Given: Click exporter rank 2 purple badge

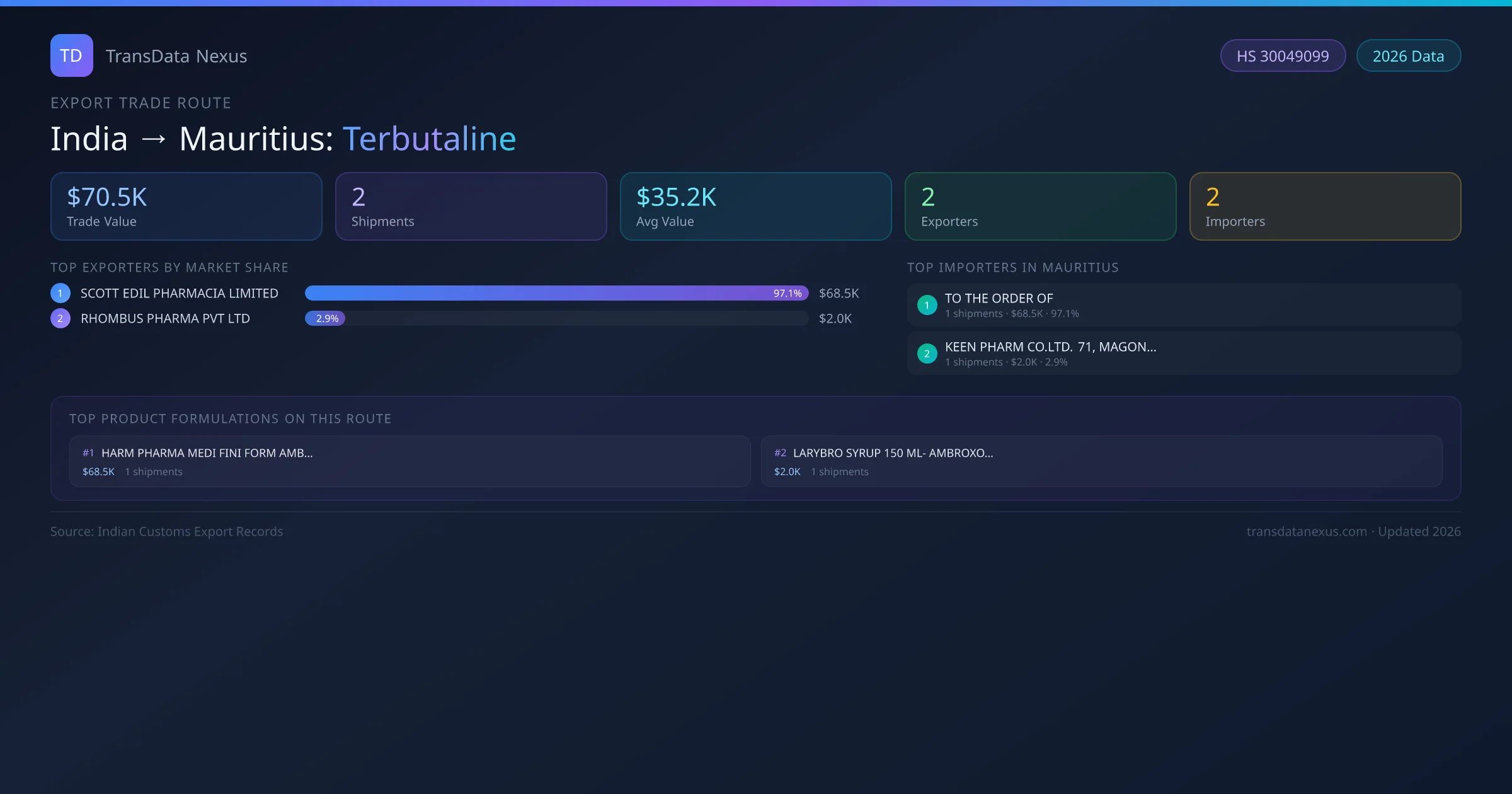Looking at the screenshot, I should tap(60, 318).
